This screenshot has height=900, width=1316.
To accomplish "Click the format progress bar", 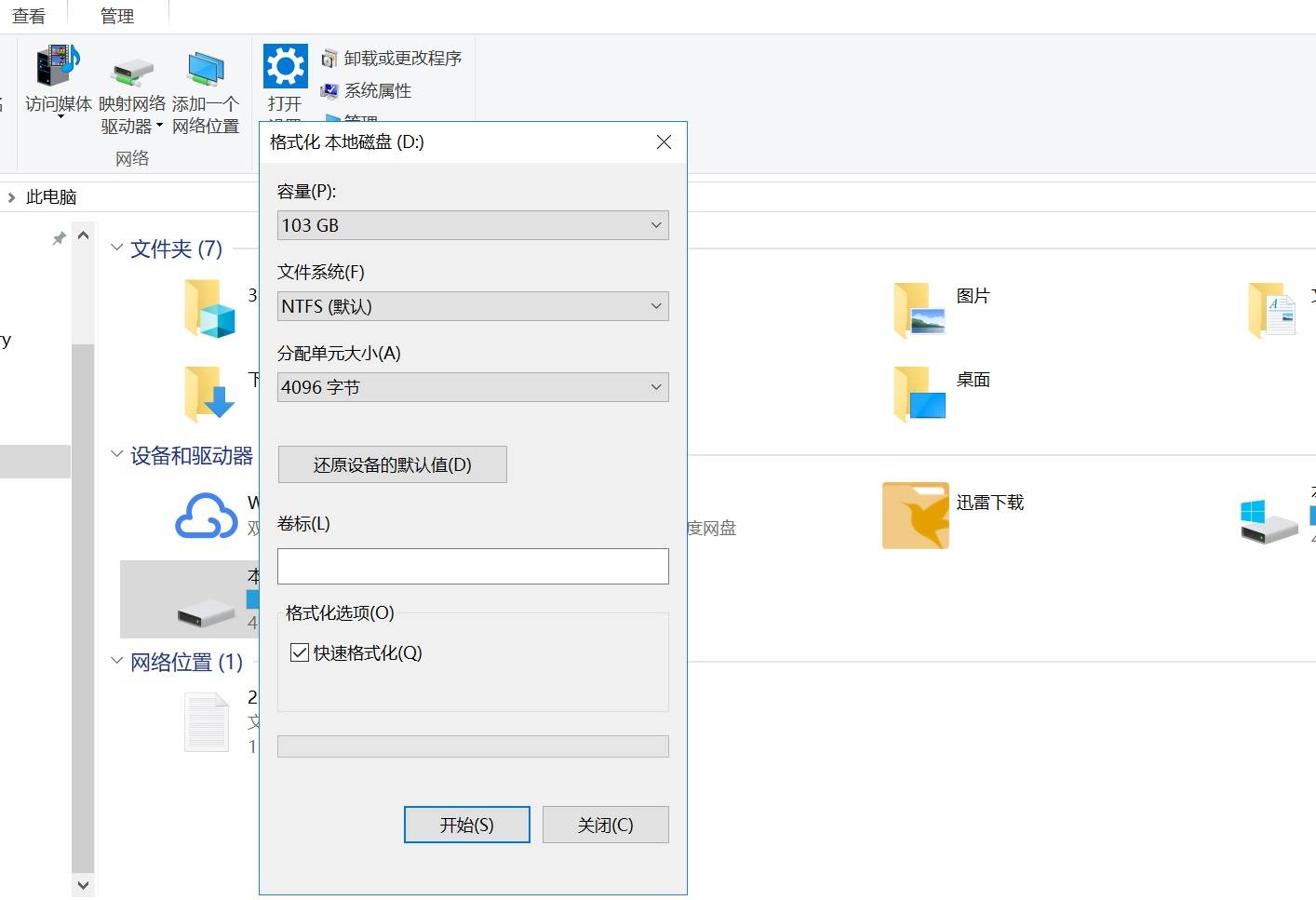I will (x=473, y=746).
